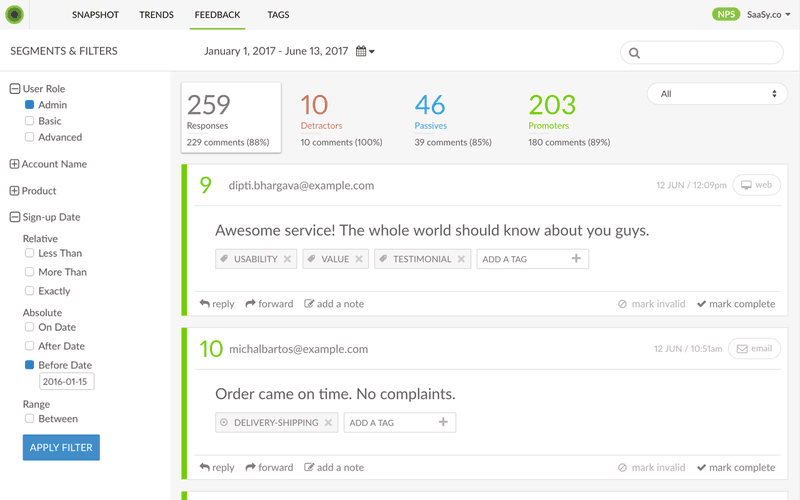Mark michalbartos's response complete
This screenshot has width=800, height=500.
[x=736, y=467]
